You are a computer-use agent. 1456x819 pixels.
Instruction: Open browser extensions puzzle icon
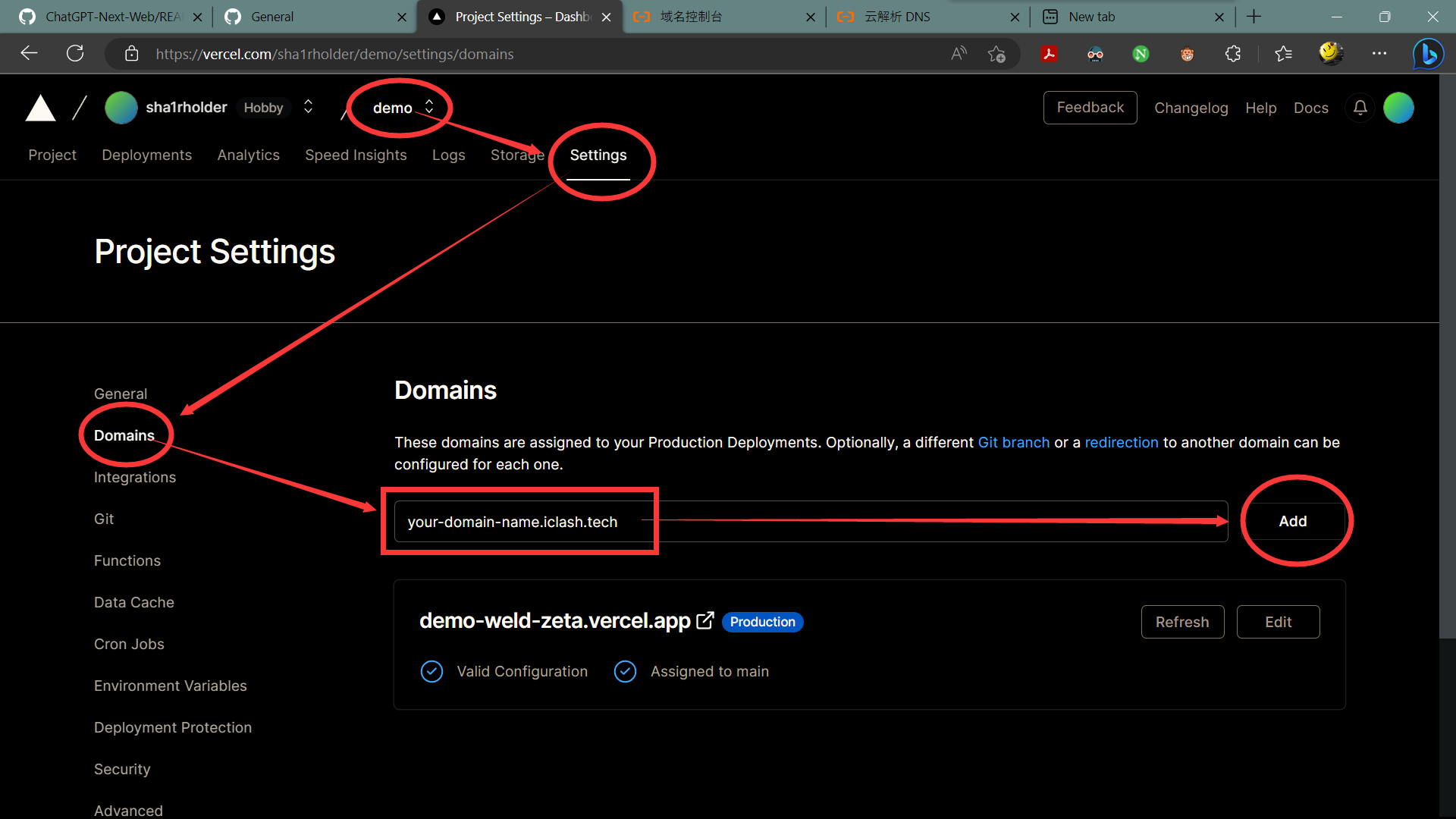coord(1233,54)
